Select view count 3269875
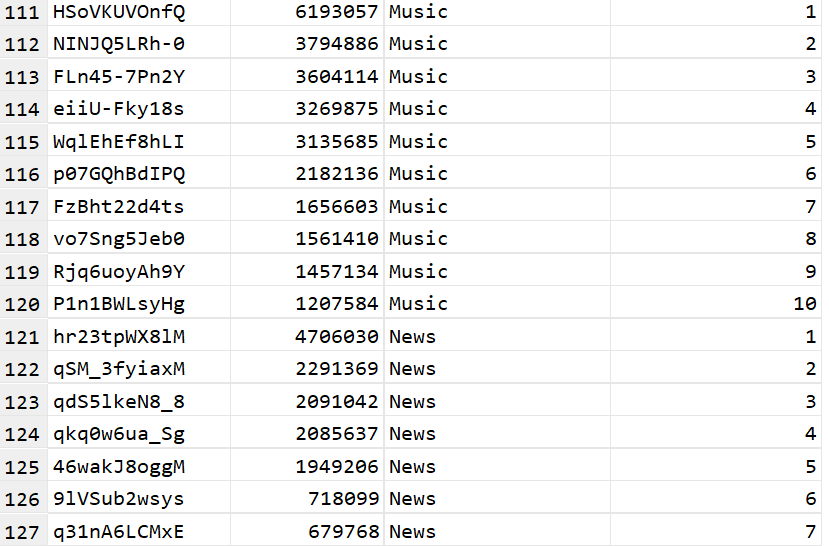Screen dimensions: 829x546 [307, 109]
